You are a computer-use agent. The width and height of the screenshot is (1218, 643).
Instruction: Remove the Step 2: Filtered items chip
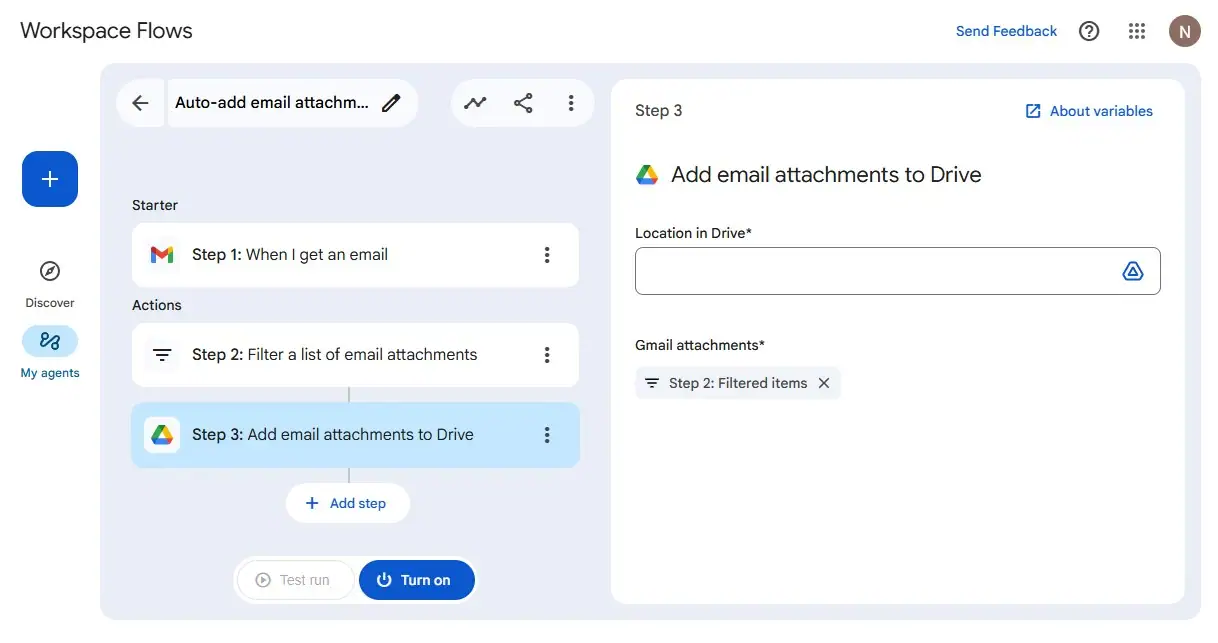pyautogui.click(x=824, y=382)
